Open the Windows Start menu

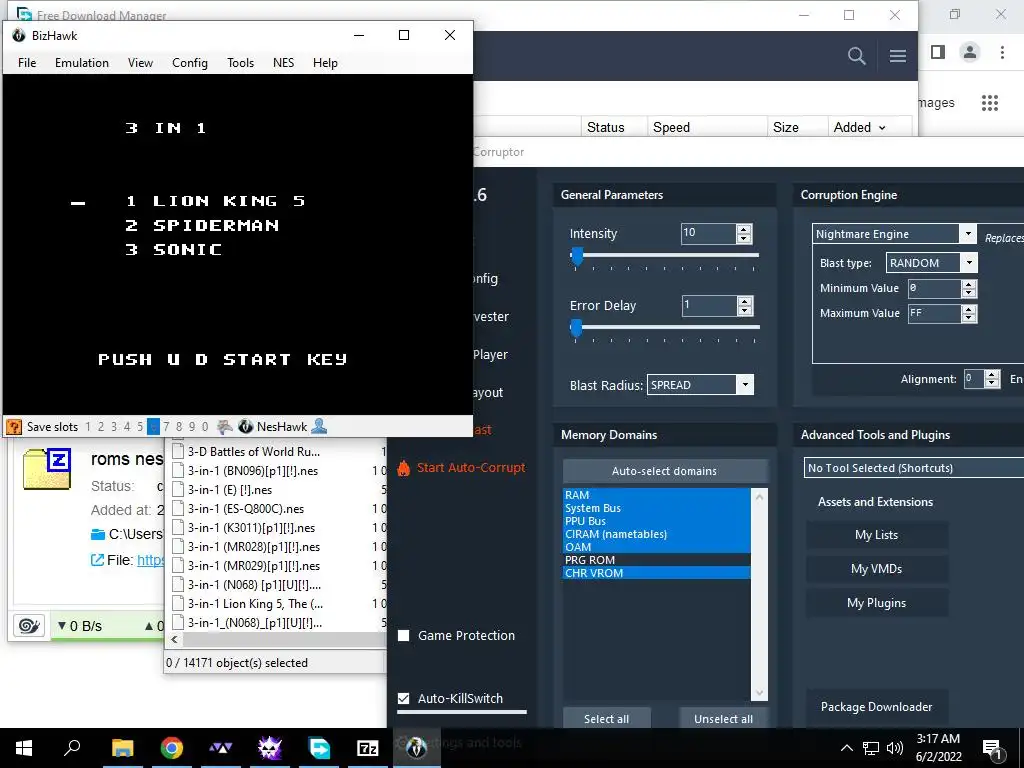click(x=24, y=748)
